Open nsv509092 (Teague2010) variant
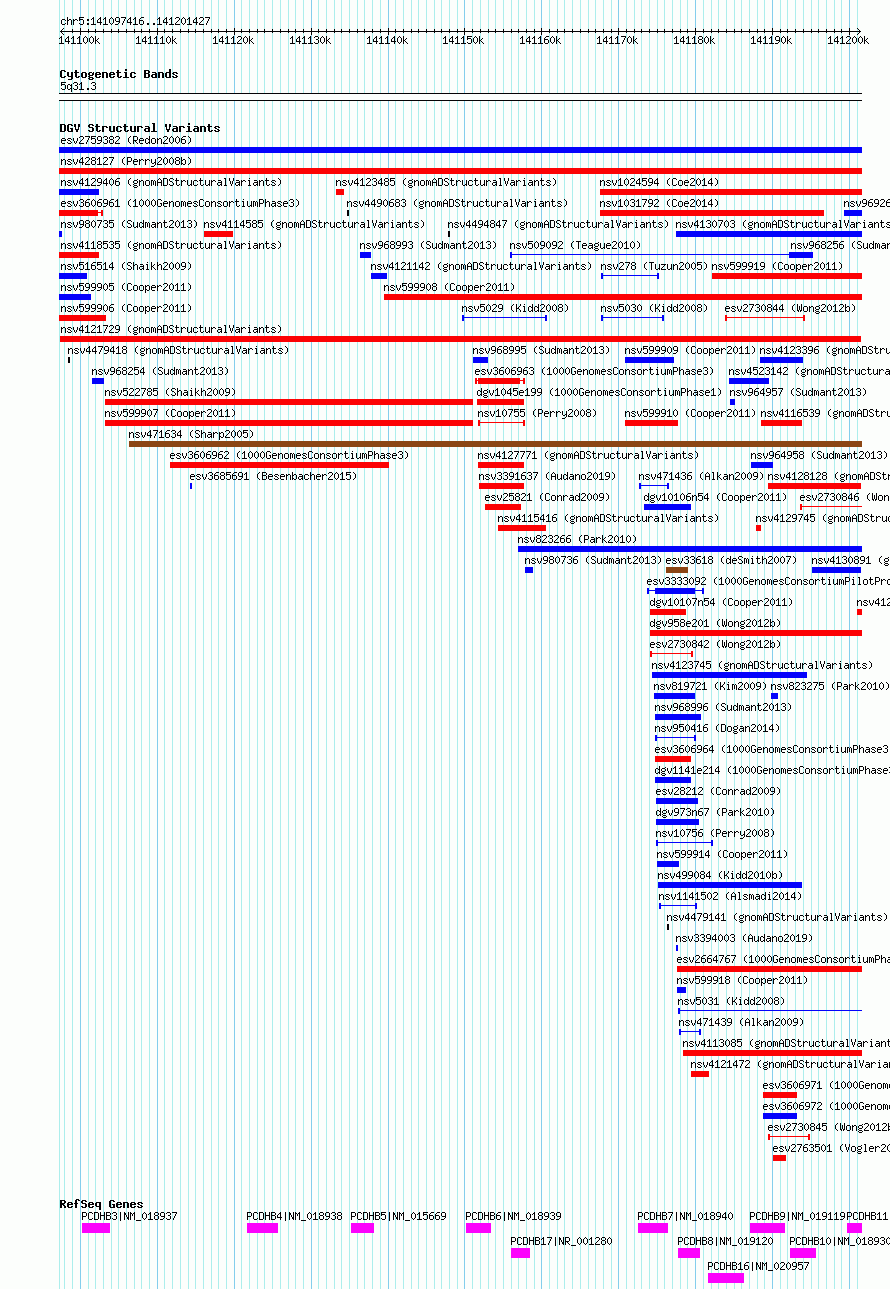 pos(575,245)
